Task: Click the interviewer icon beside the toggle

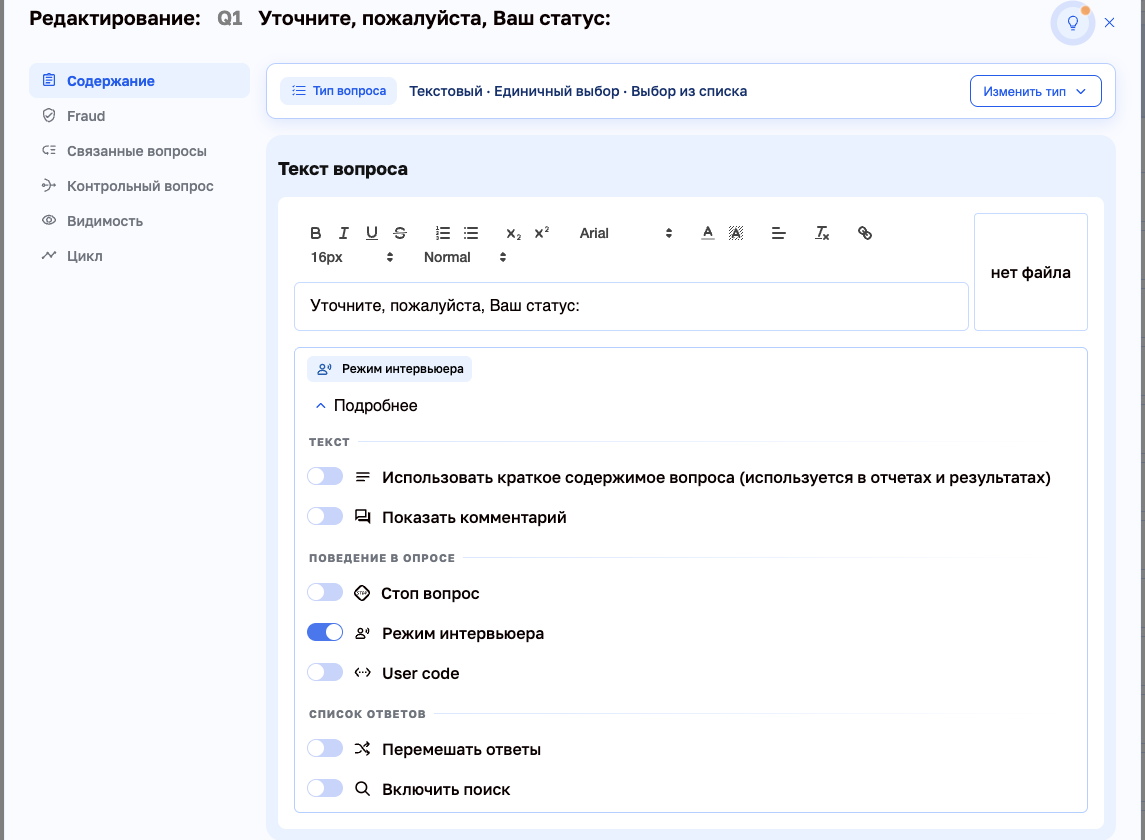Action: tap(362, 633)
